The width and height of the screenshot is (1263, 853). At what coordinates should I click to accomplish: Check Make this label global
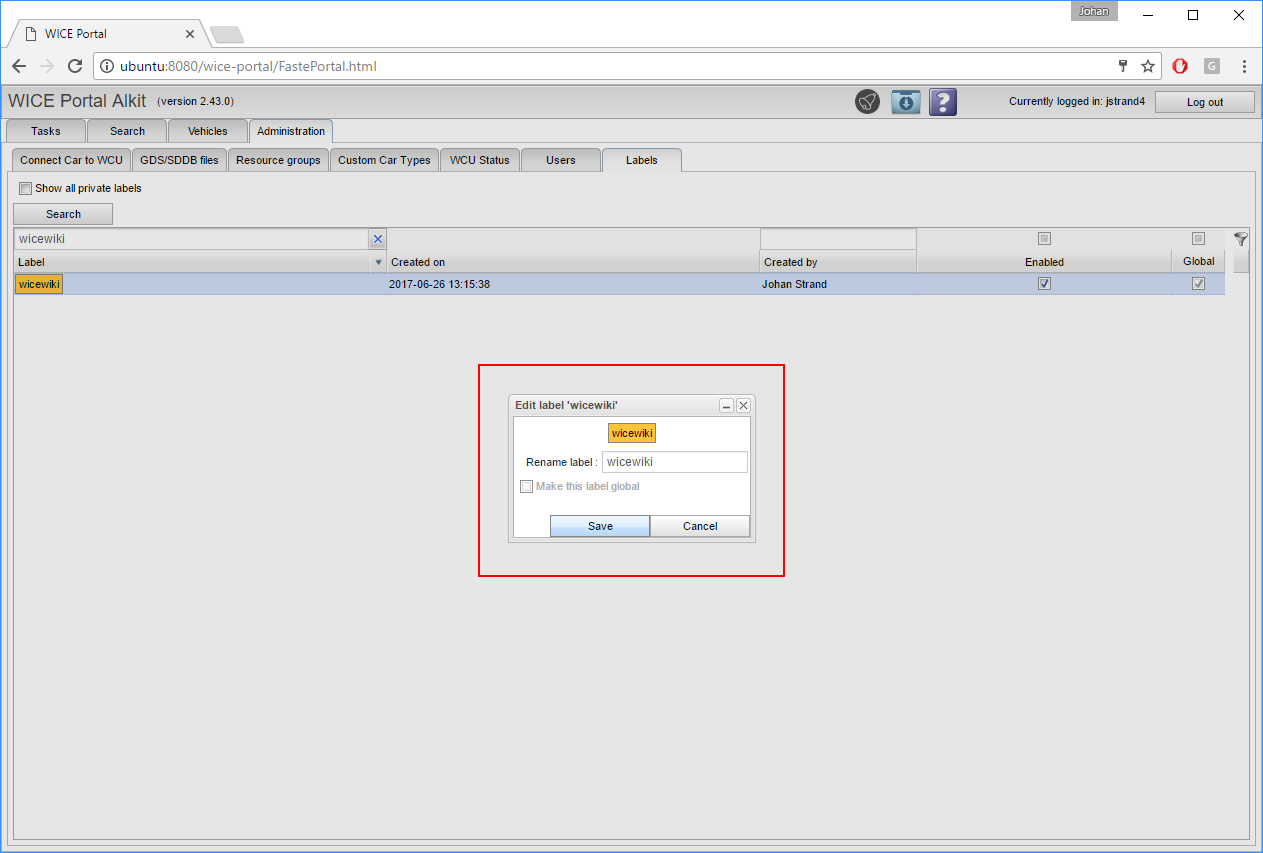tap(526, 487)
